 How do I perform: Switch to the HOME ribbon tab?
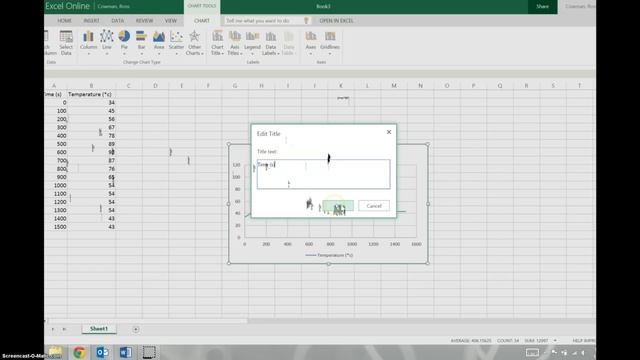pyautogui.click(x=64, y=20)
